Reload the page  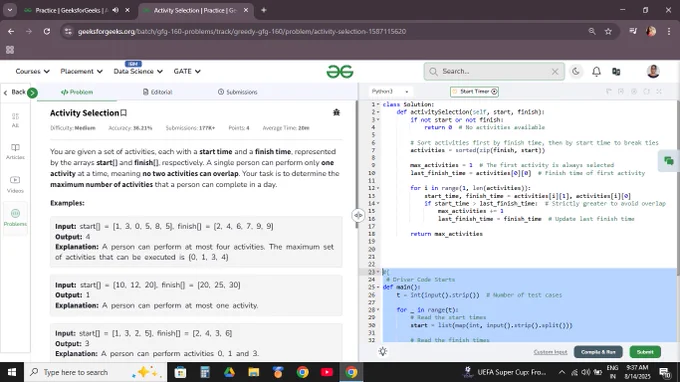click(x=47, y=31)
